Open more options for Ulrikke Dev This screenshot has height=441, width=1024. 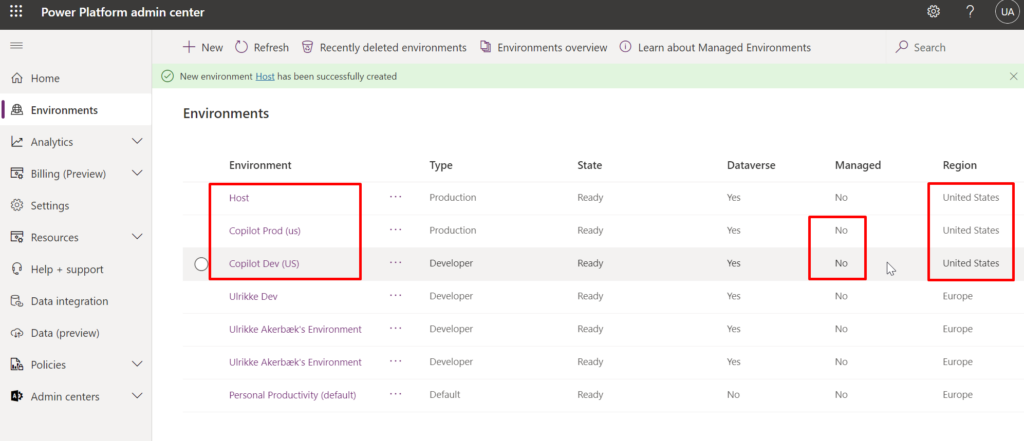point(396,295)
